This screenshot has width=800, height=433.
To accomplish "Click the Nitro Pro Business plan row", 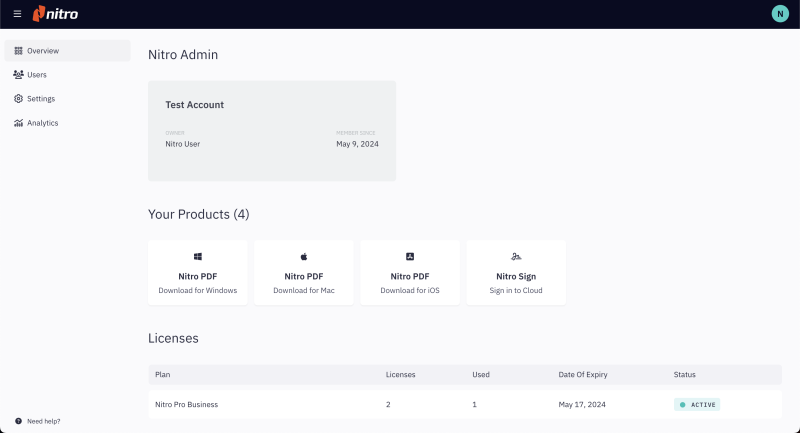I will pos(465,404).
